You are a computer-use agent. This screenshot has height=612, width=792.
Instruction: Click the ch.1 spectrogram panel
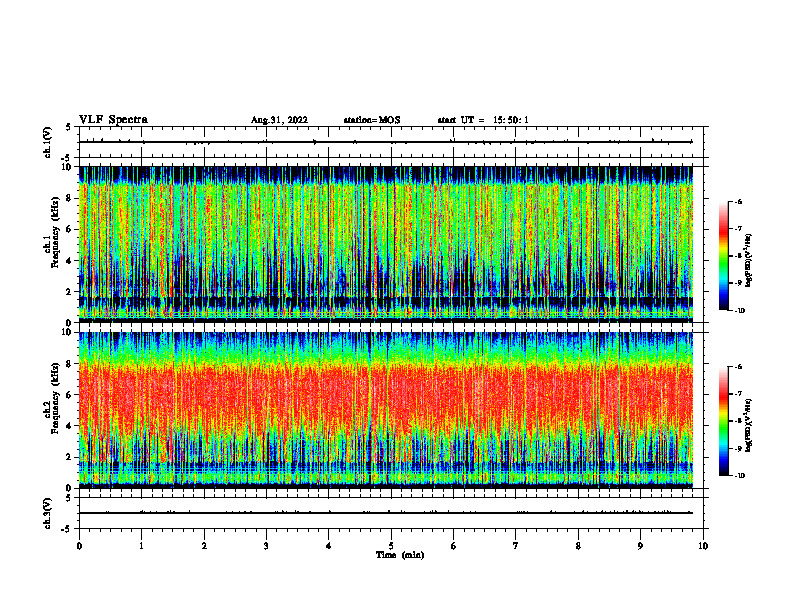[386, 244]
